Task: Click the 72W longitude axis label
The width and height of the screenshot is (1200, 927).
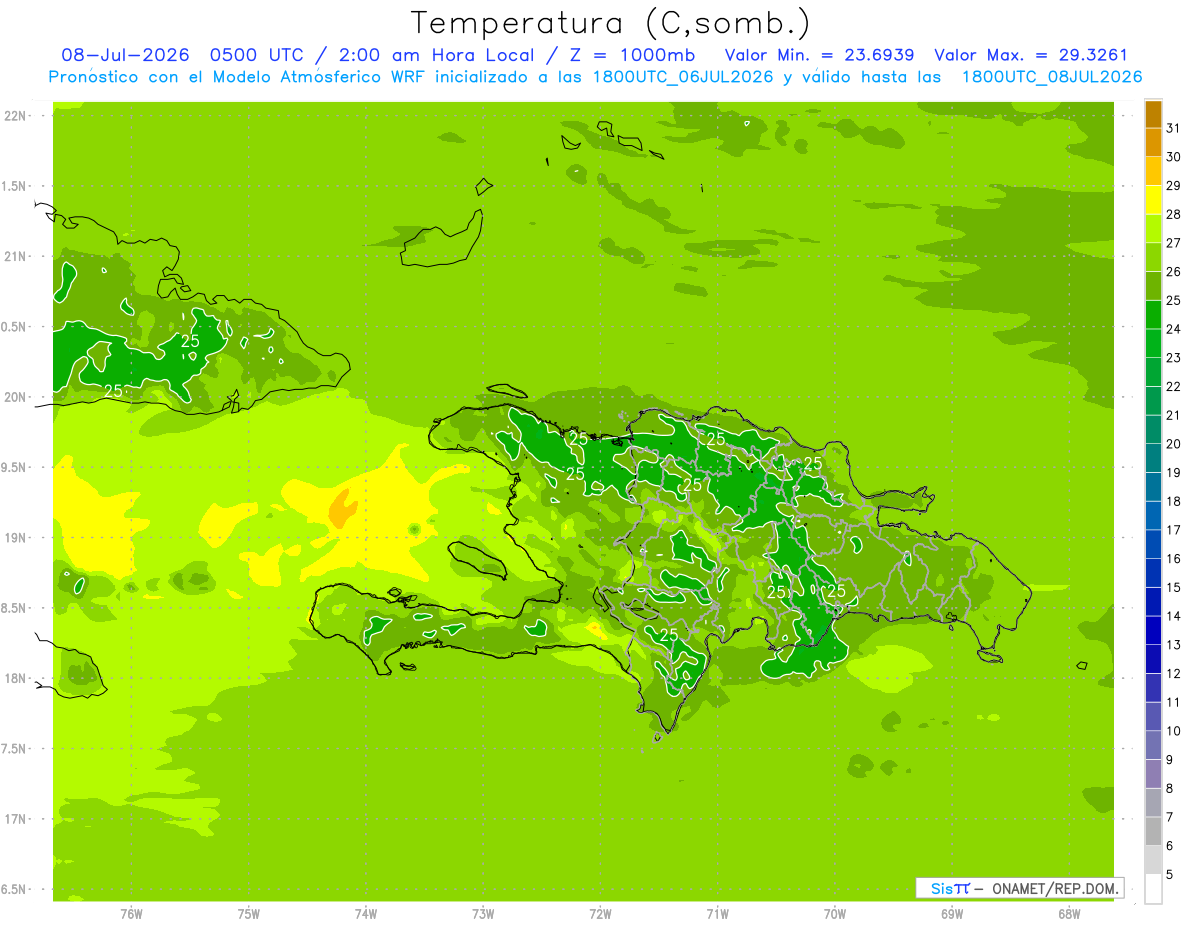Action: (x=600, y=914)
